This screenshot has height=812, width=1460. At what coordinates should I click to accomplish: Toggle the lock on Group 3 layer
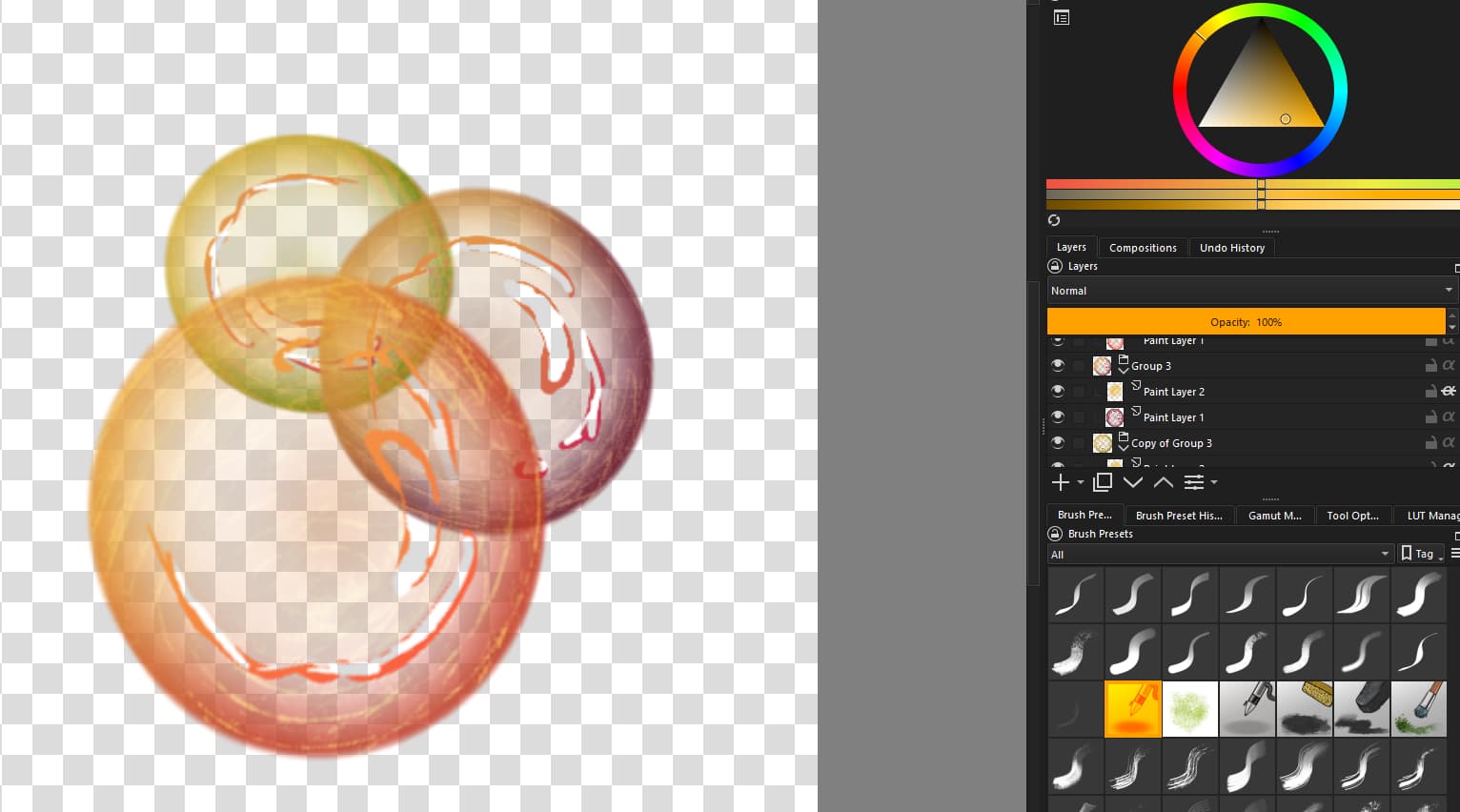coord(1430,366)
